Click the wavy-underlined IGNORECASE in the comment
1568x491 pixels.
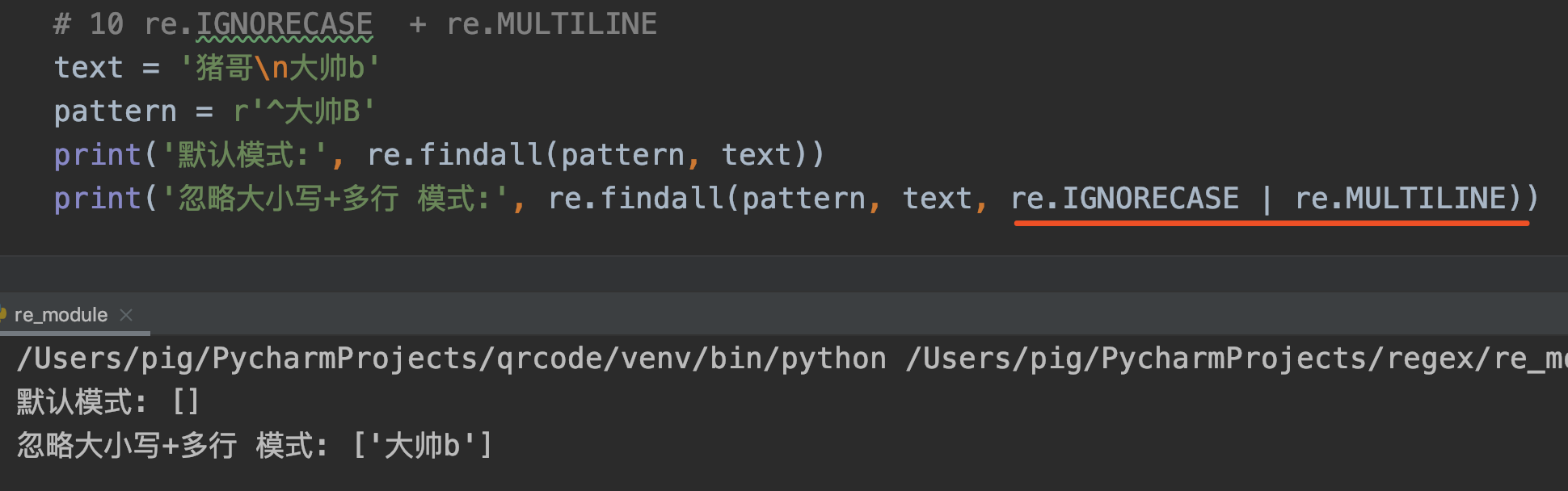coord(285,24)
